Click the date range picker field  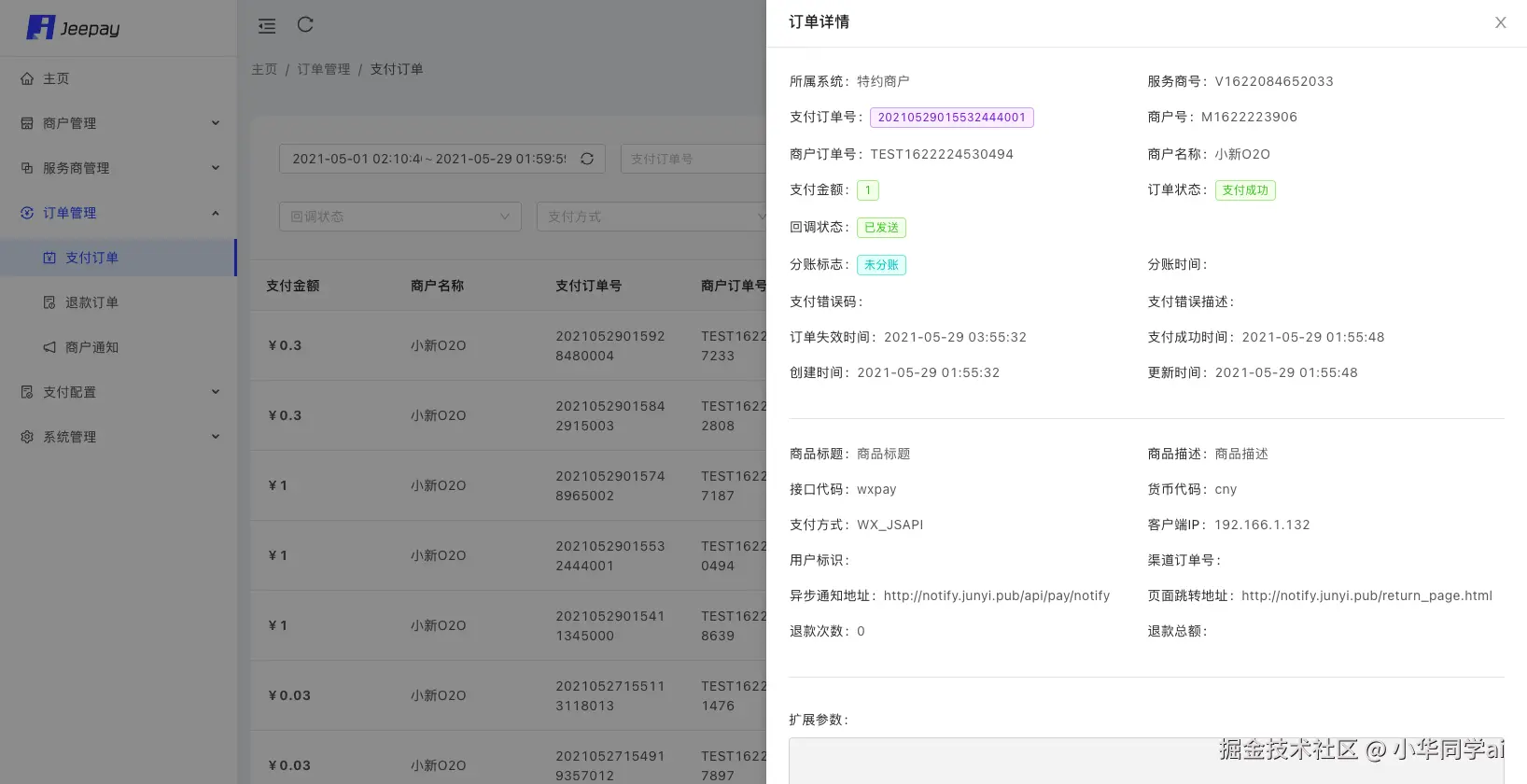click(x=442, y=159)
